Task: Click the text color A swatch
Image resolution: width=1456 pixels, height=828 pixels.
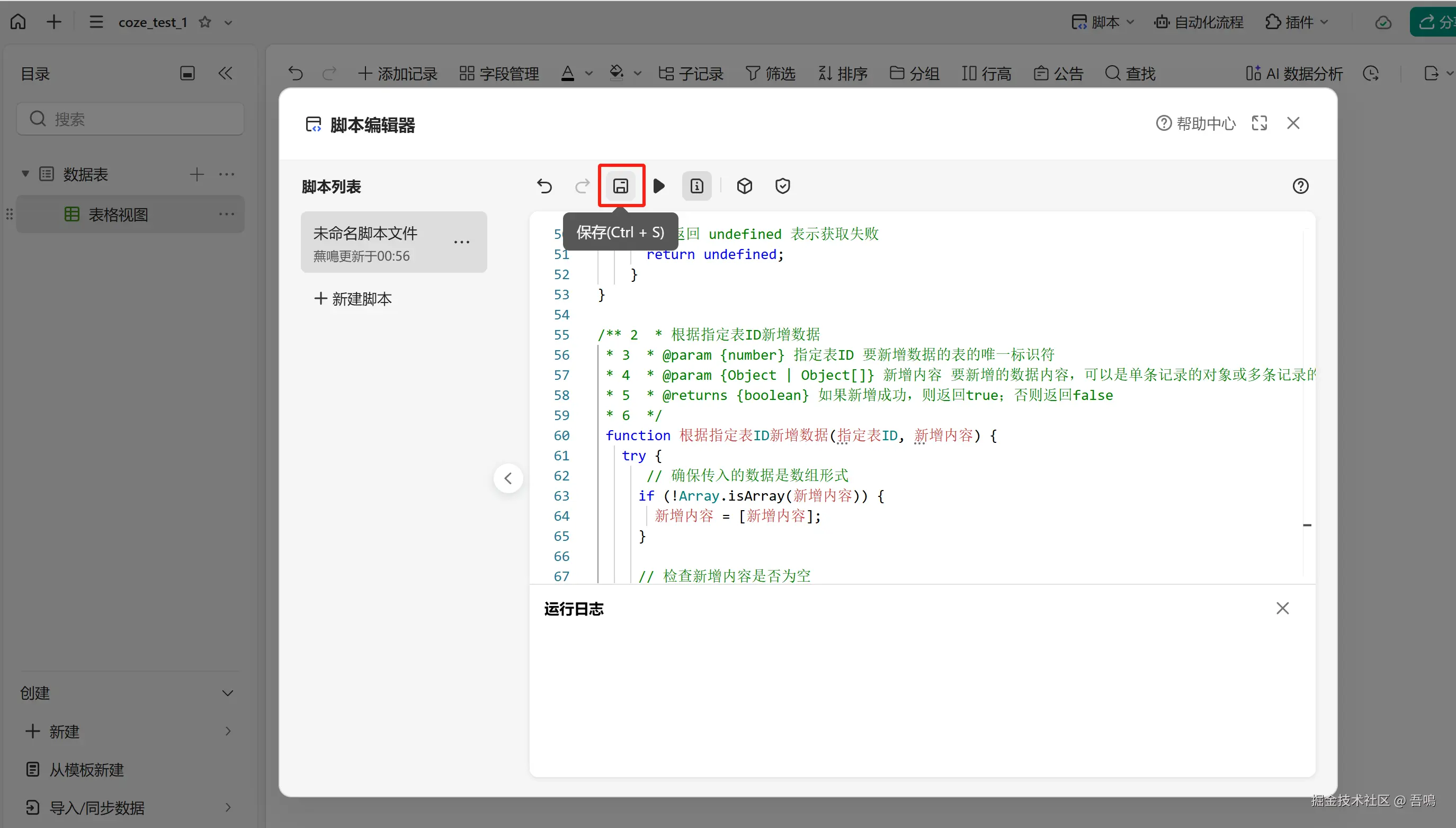Action: (567, 73)
